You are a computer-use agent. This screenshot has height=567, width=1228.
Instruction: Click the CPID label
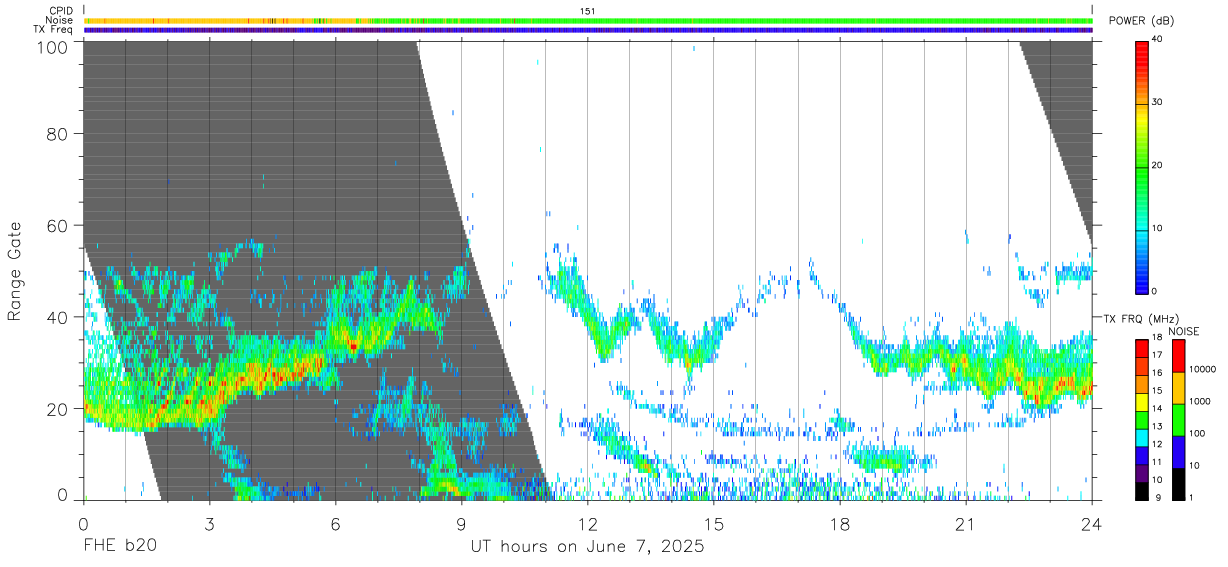[60, 11]
